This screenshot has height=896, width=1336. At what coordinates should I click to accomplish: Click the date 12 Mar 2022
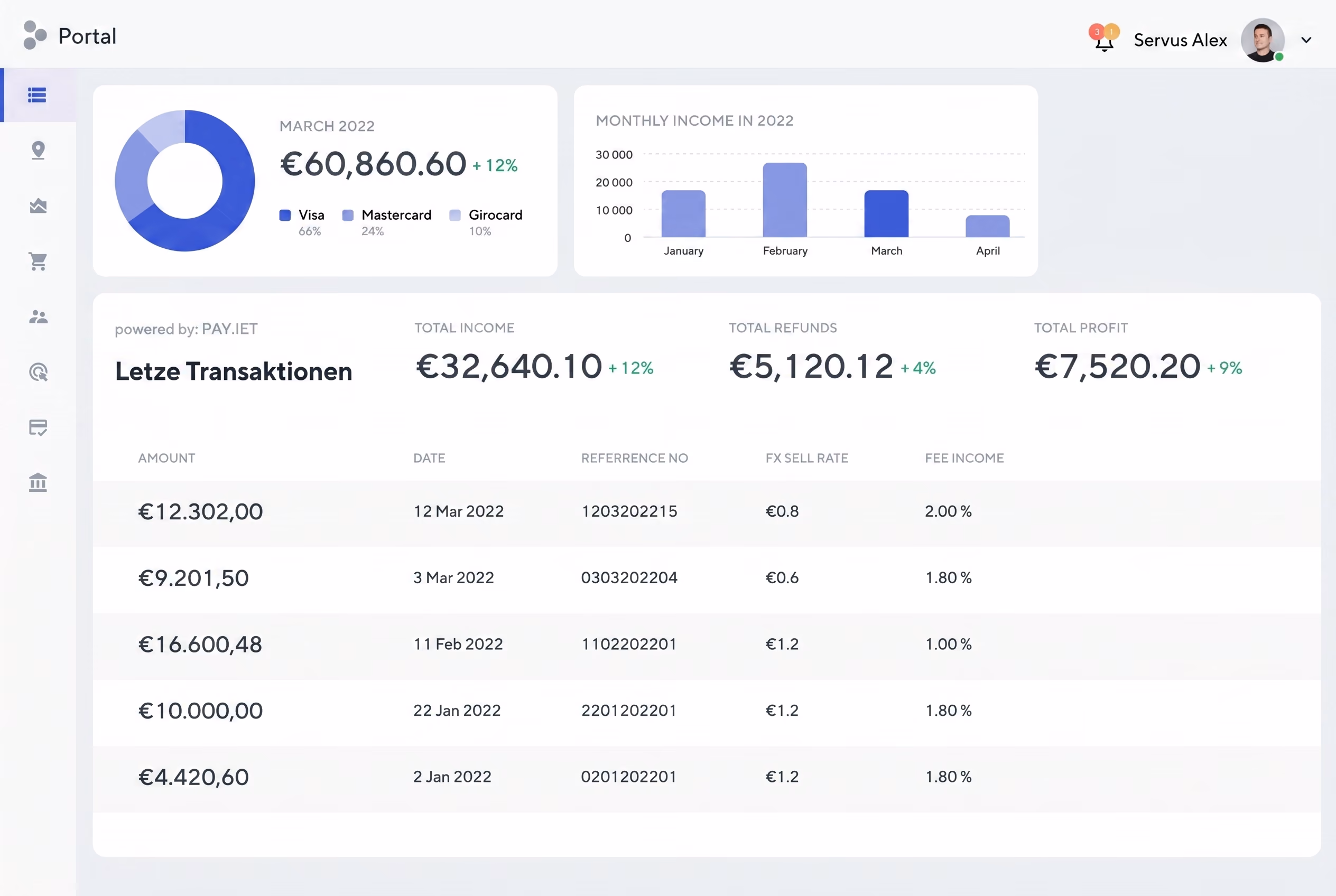point(459,511)
